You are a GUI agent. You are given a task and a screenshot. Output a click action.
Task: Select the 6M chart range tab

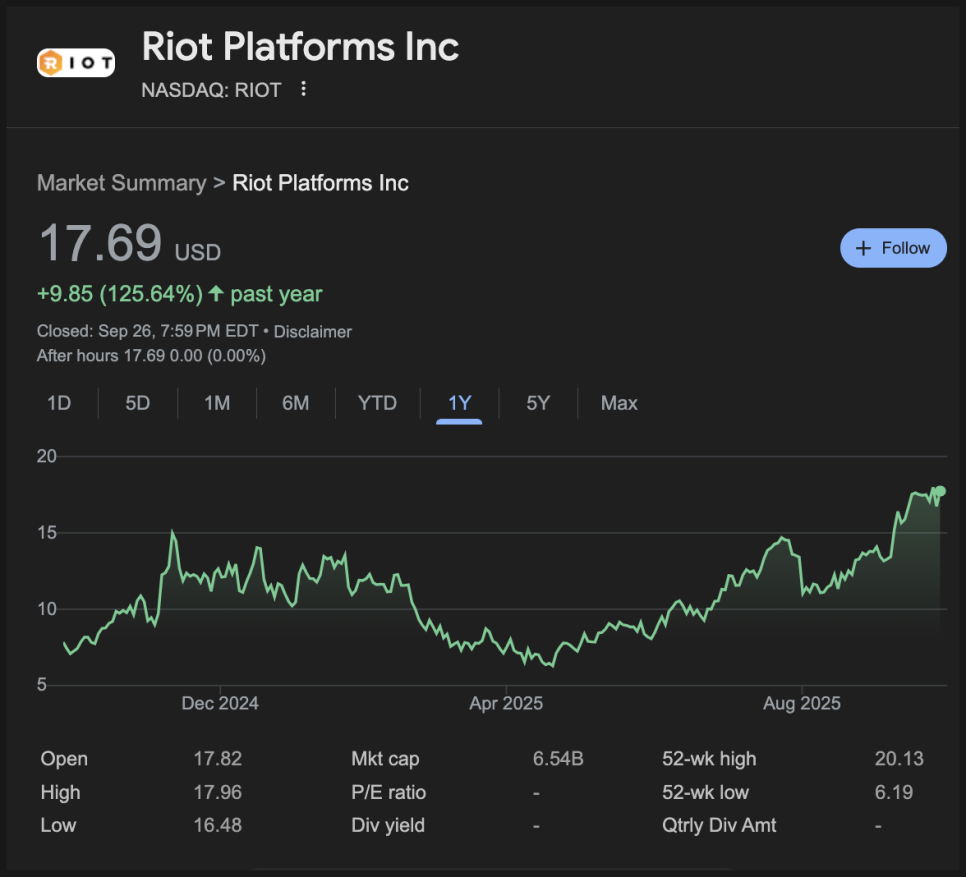pos(296,403)
